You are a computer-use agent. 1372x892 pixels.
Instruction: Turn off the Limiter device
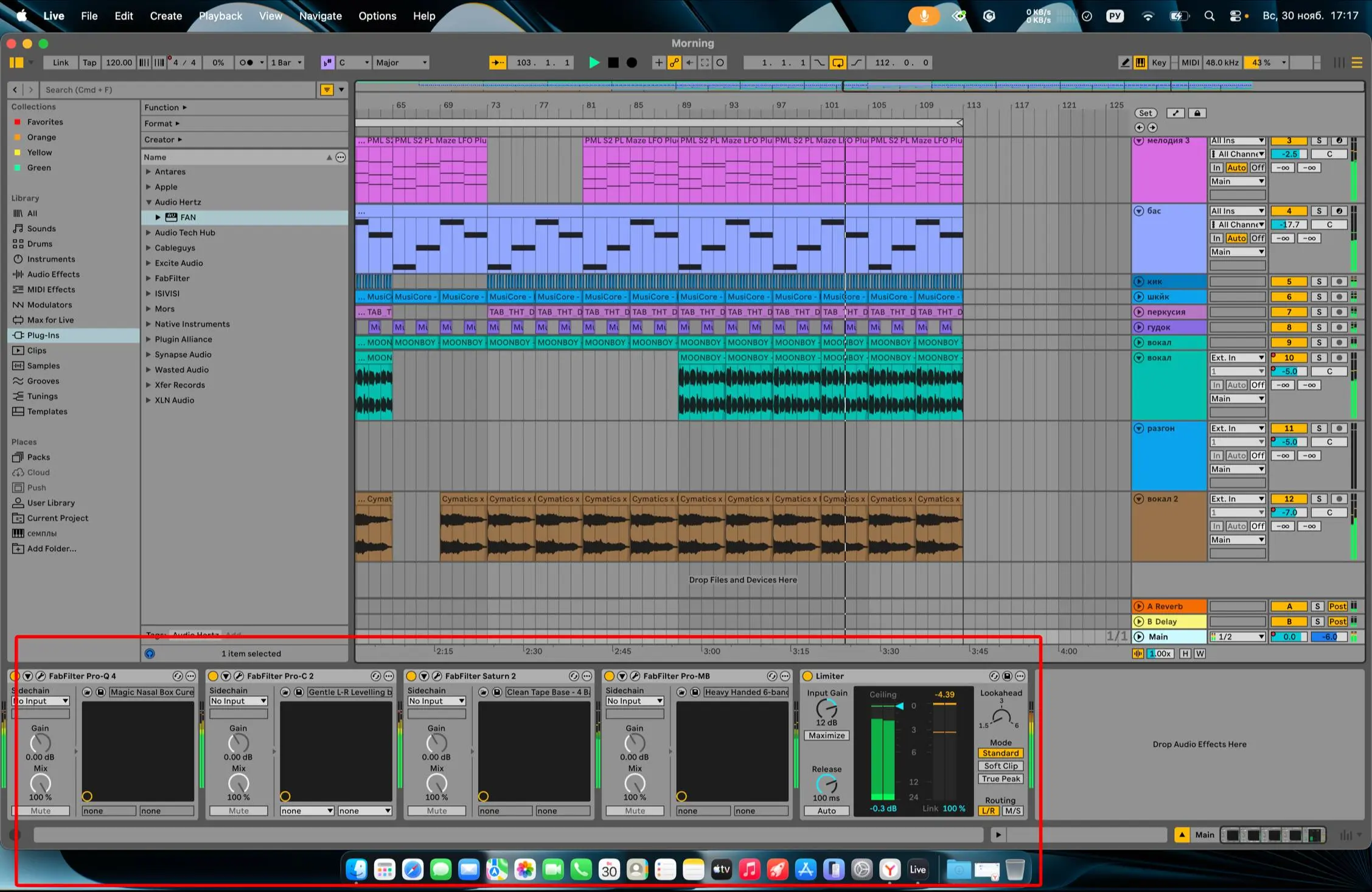pyautogui.click(x=807, y=676)
